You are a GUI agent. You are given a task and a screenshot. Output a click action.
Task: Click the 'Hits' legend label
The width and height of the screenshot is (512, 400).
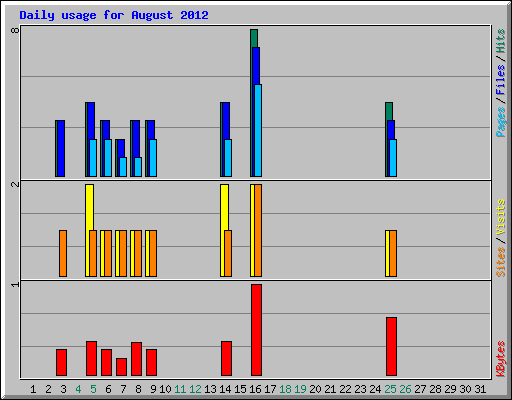[500, 41]
